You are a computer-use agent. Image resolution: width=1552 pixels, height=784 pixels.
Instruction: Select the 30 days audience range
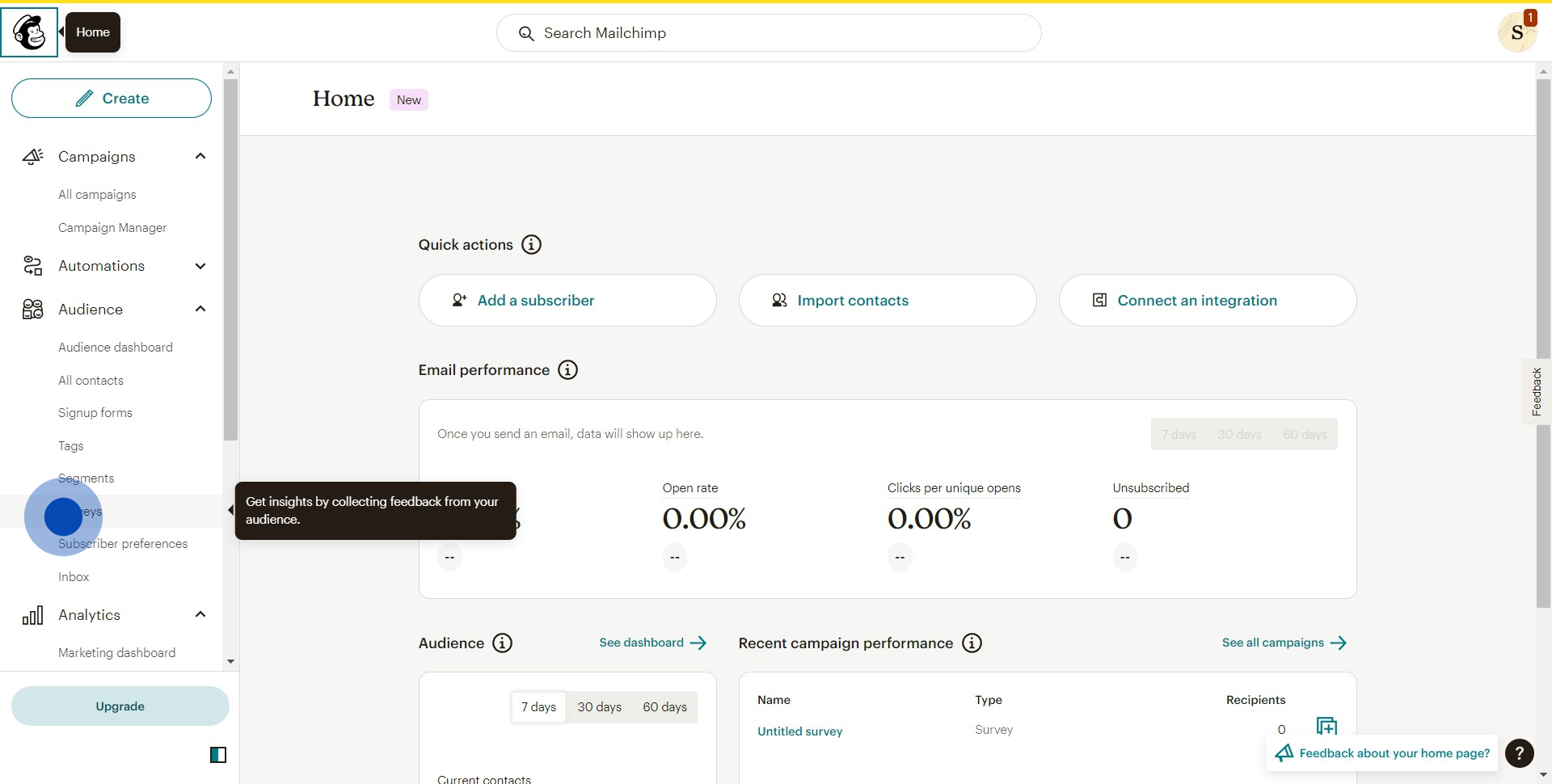[599, 707]
